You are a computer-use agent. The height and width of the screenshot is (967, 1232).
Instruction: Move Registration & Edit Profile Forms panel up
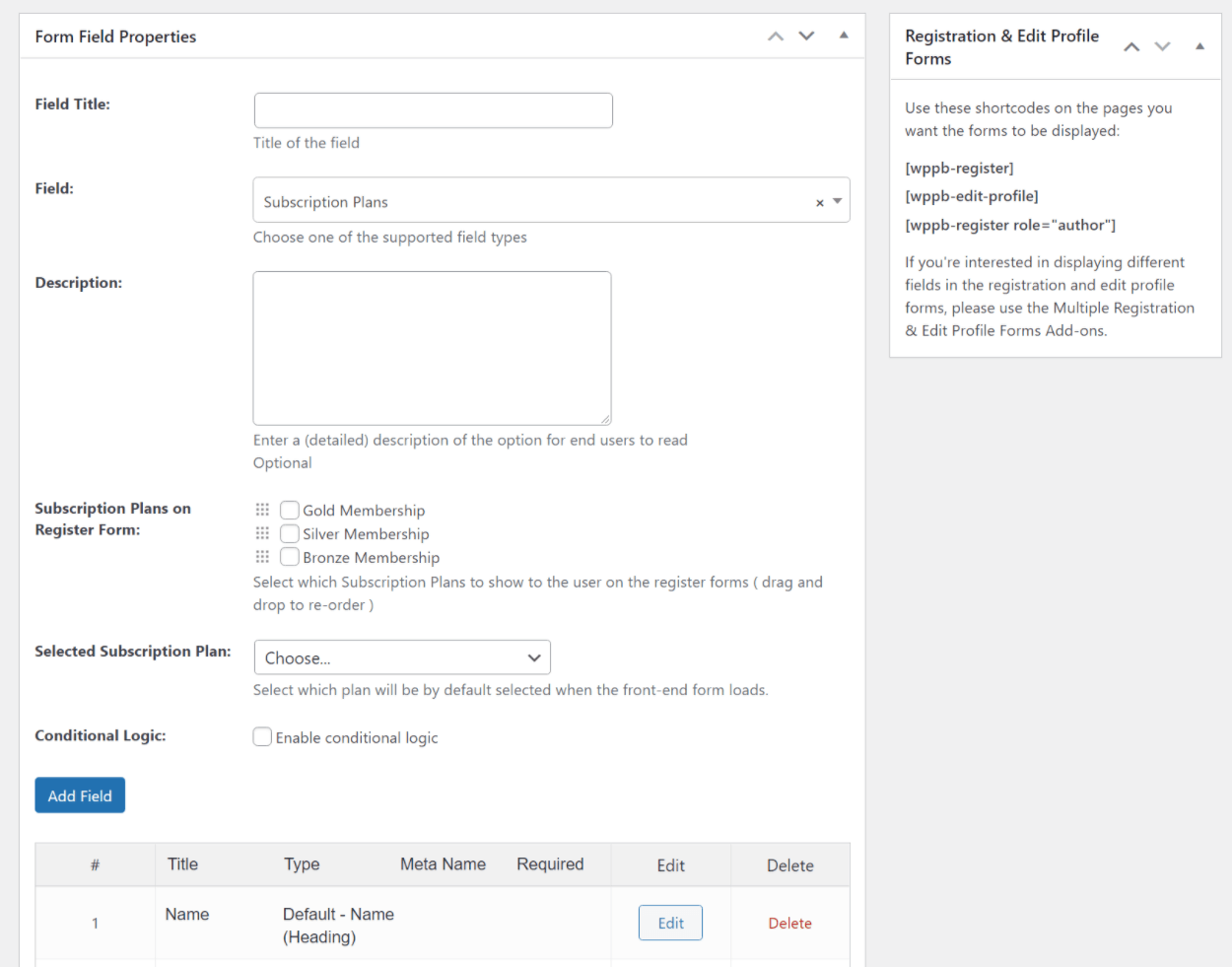point(1131,47)
